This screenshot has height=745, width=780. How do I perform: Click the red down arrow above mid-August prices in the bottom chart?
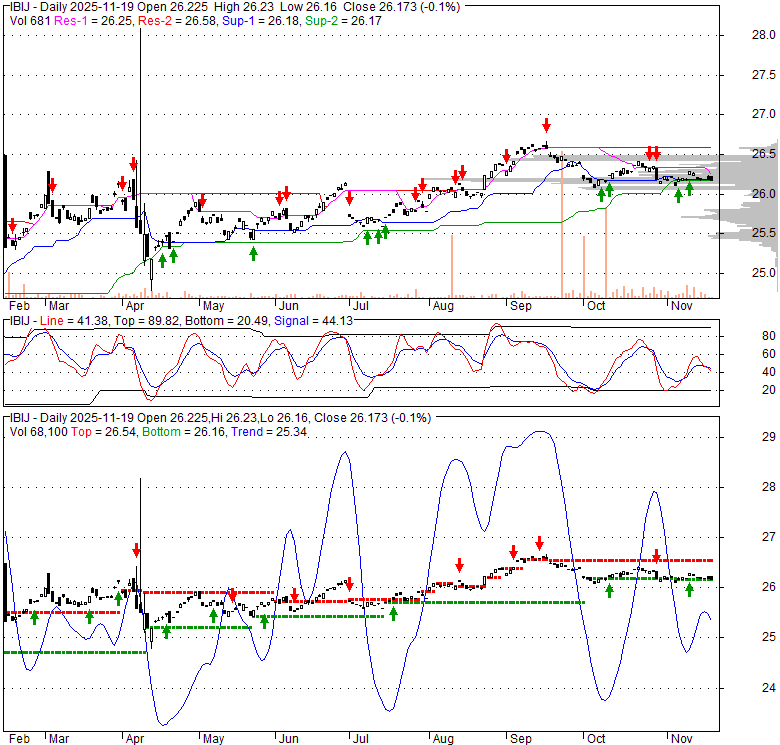(459, 564)
